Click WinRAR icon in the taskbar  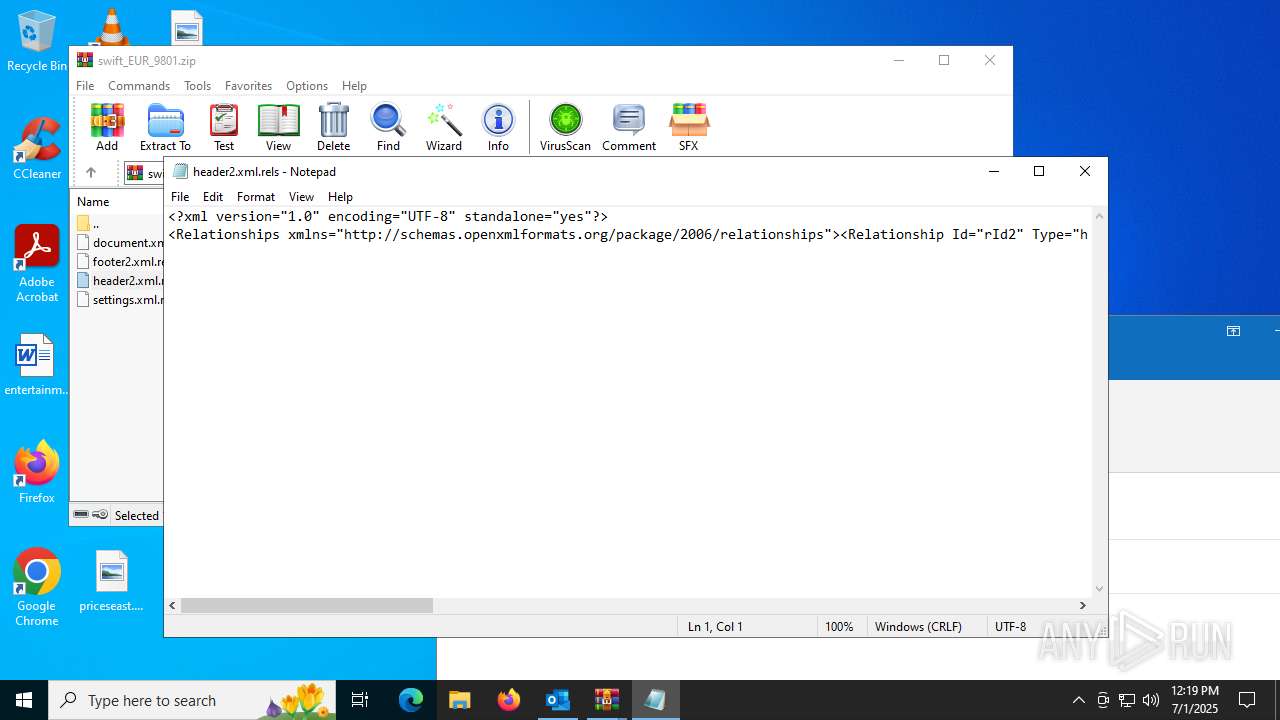tap(606, 700)
